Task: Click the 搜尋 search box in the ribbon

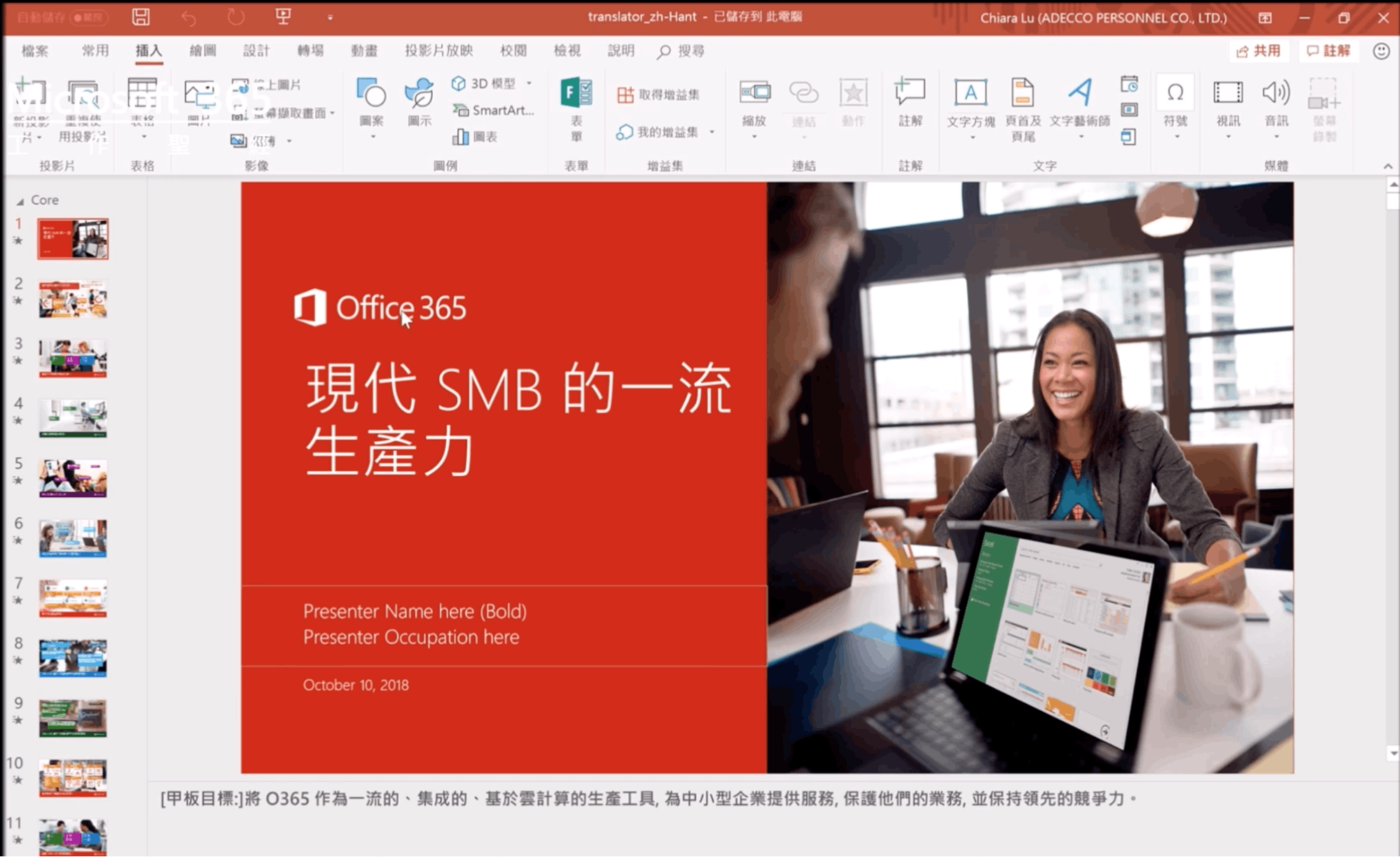Action: pyautogui.click(x=682, y=51)
